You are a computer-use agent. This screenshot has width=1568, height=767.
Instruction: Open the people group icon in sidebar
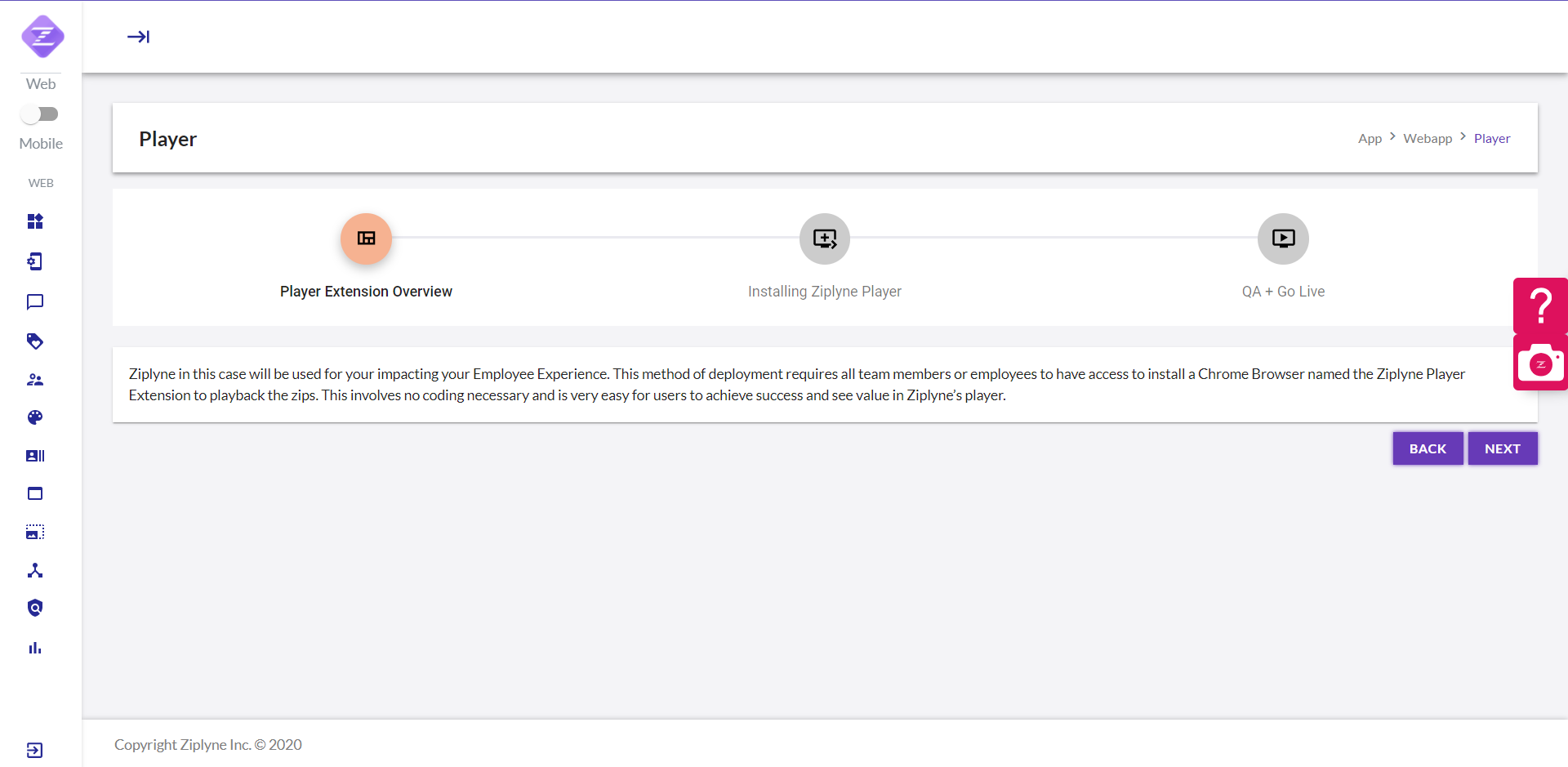(35, 380)
